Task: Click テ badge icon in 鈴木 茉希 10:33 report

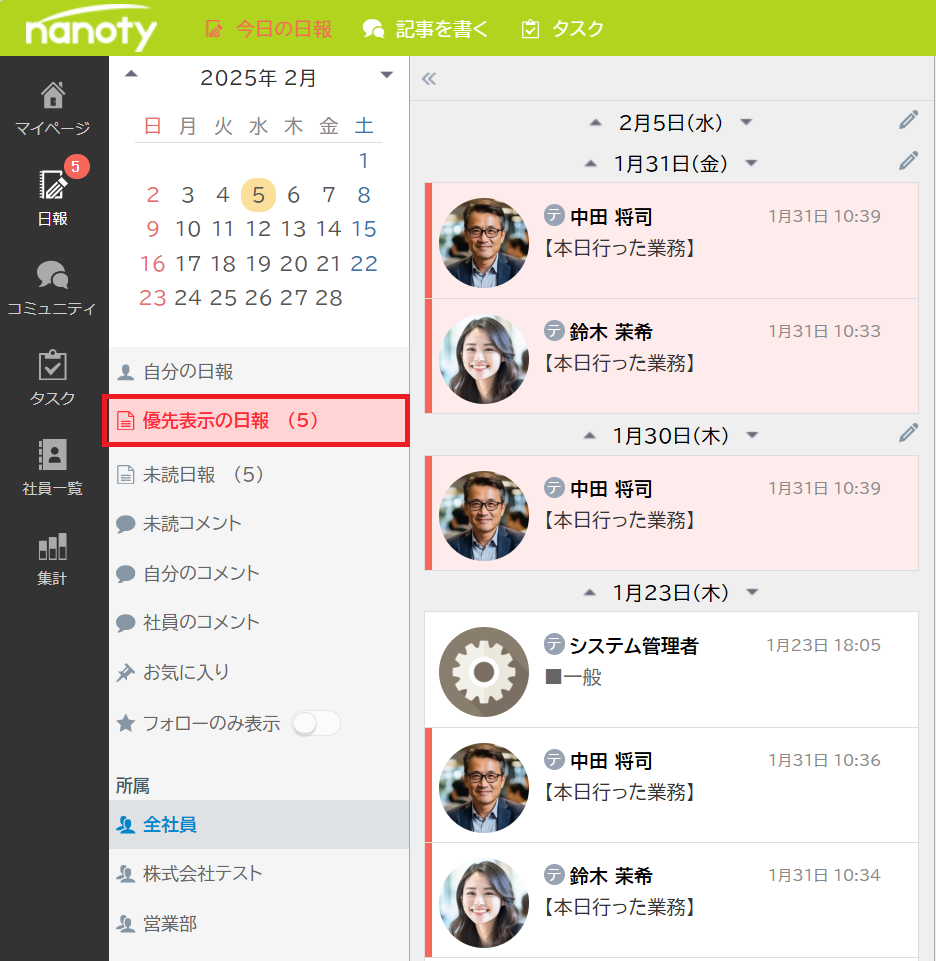Action: point(554,330)
